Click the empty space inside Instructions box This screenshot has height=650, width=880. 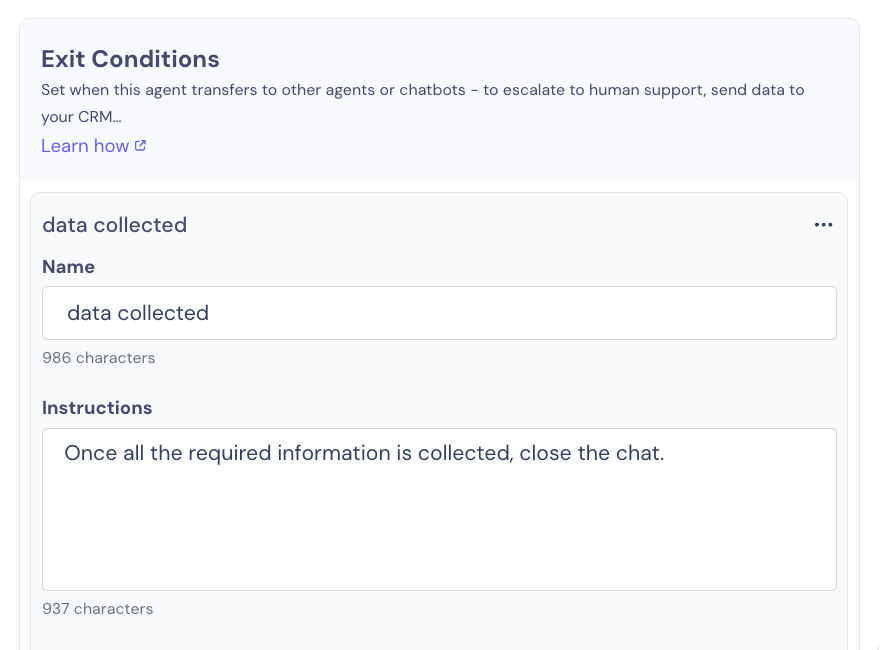tap(439, 528)
